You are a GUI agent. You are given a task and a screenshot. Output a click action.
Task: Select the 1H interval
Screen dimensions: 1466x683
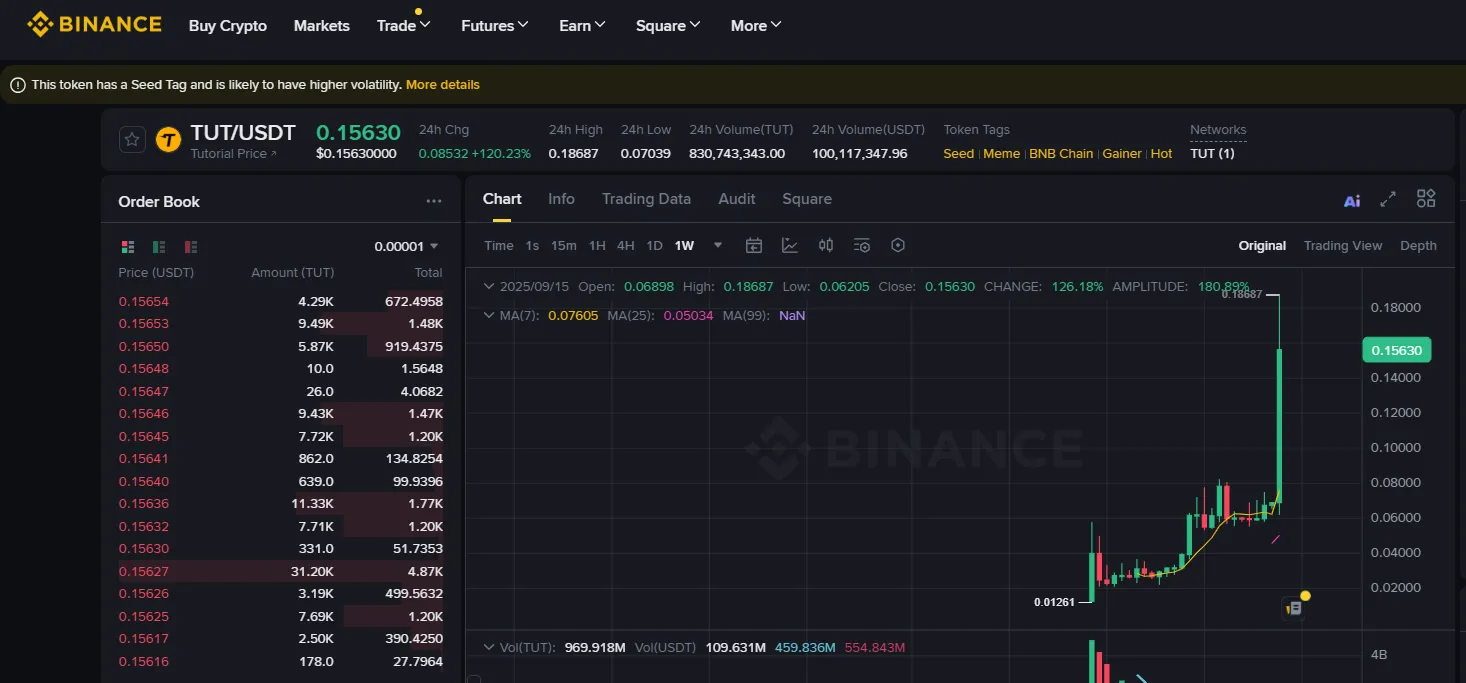click(x=597, y=245)
